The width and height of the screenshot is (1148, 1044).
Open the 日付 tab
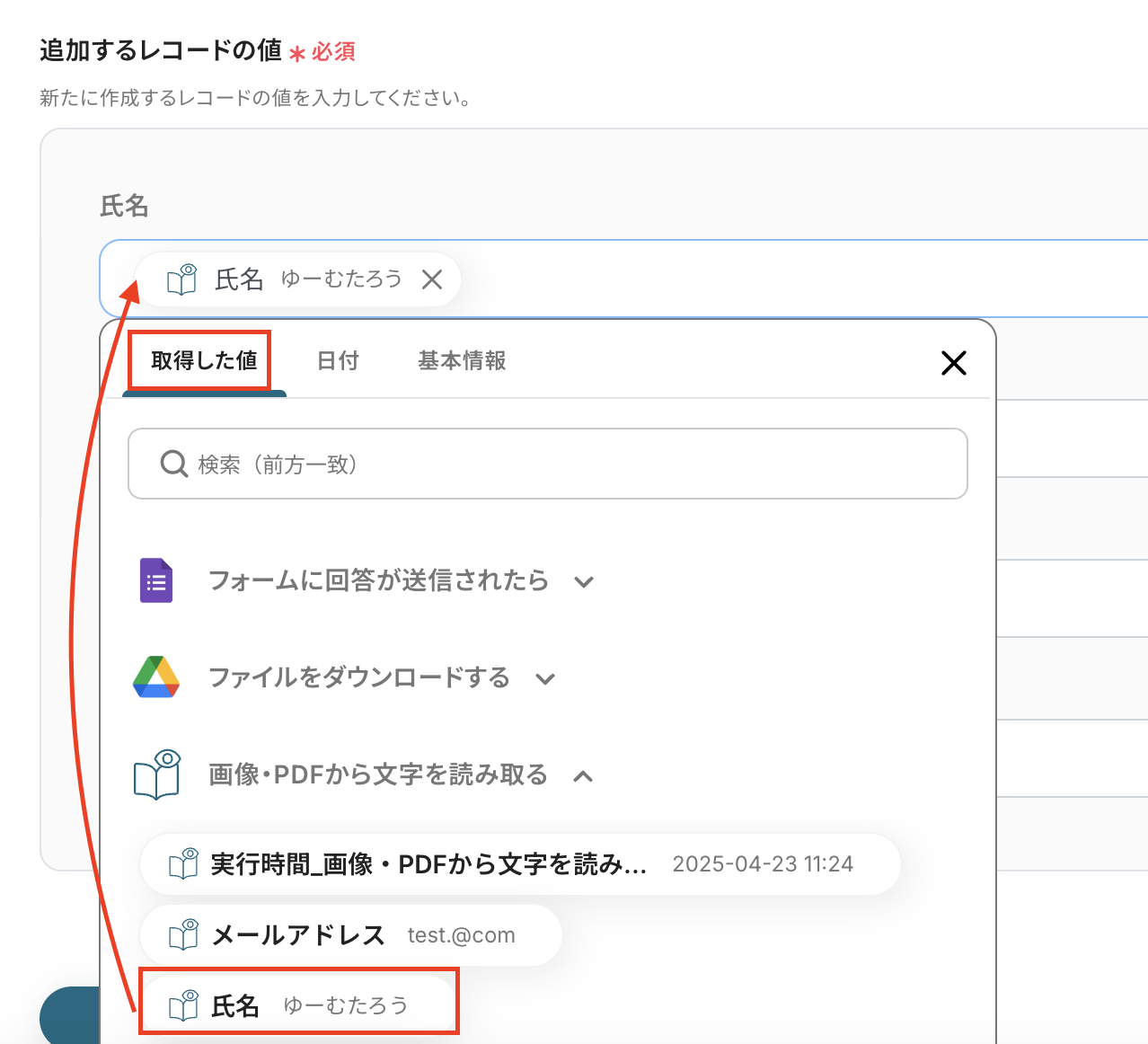(x=338, y=361)
